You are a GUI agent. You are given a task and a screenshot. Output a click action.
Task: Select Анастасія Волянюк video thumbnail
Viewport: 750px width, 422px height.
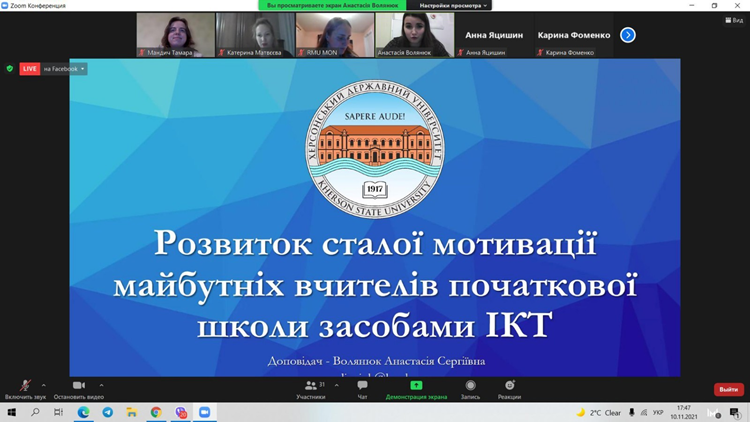point(415,35)
